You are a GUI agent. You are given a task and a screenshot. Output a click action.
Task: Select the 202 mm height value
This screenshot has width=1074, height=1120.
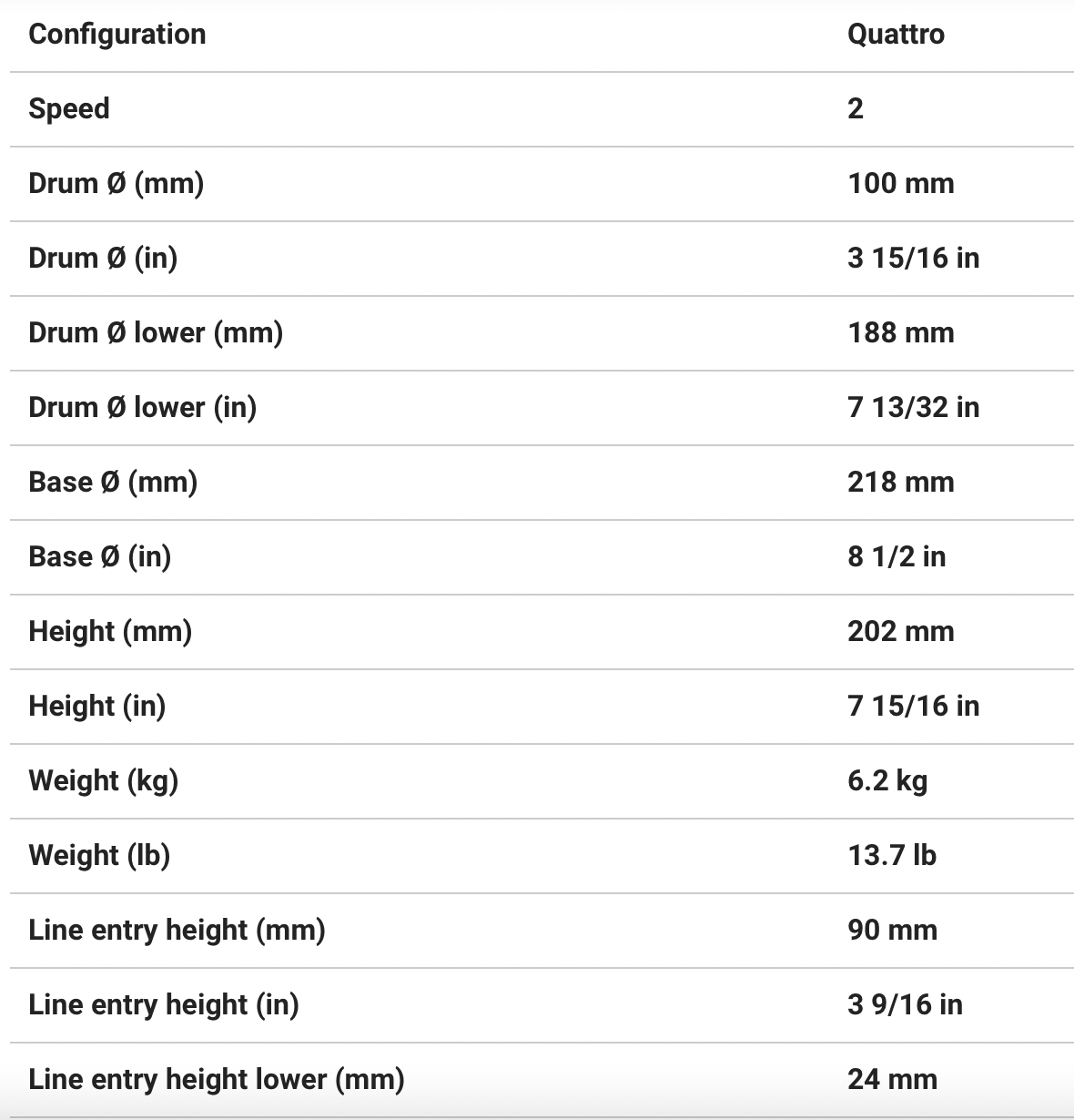click(900, 632)
